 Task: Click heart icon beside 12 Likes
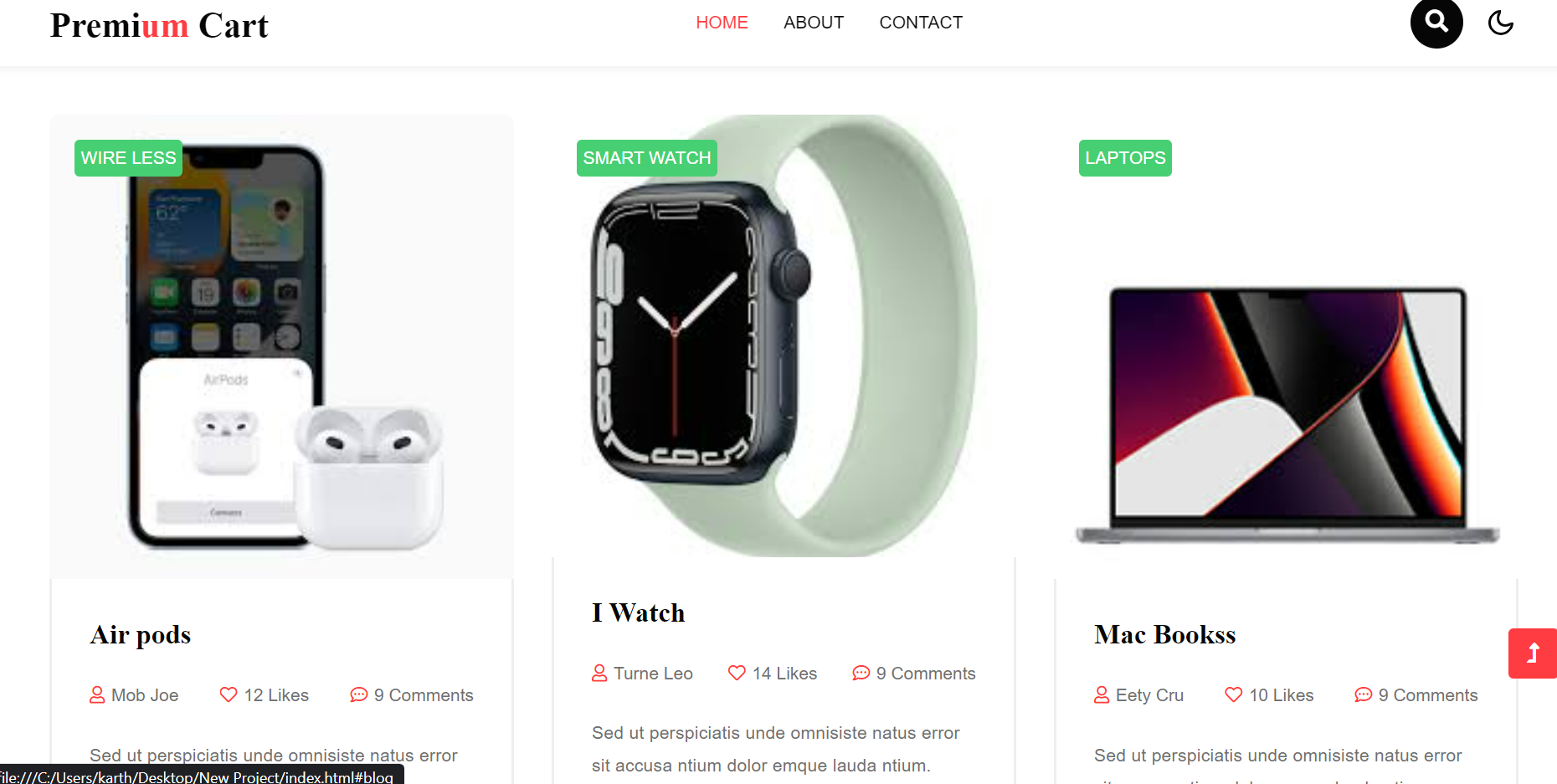click(229, 694)
